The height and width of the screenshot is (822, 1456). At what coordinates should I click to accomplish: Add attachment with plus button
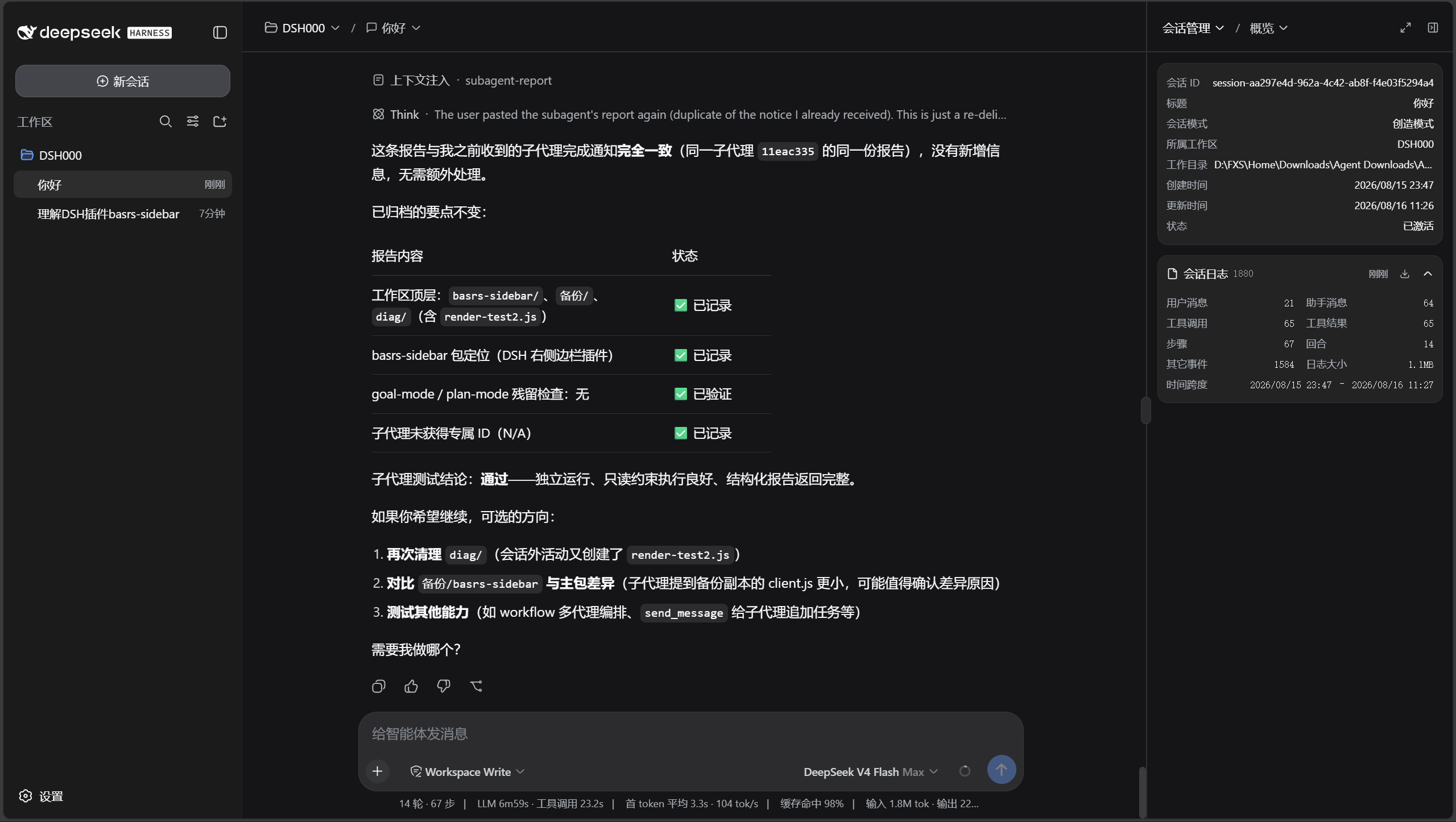(x=378, y=771)
